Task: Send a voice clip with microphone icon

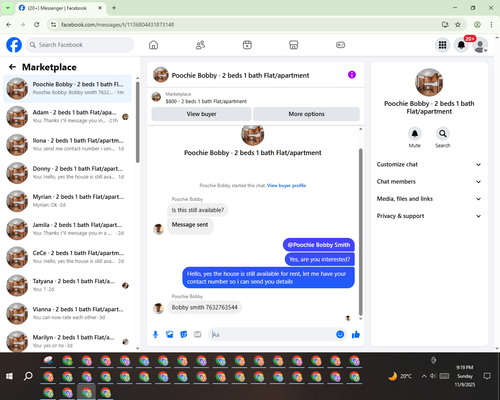Action: coord(155,334)
